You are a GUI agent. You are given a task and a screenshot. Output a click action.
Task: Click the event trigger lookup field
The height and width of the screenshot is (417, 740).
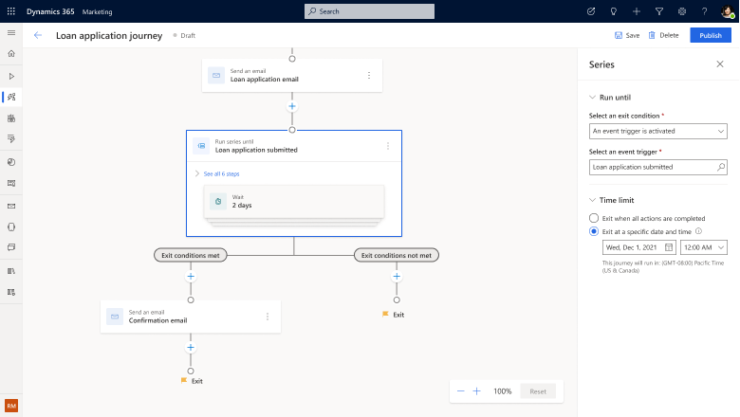658,167
